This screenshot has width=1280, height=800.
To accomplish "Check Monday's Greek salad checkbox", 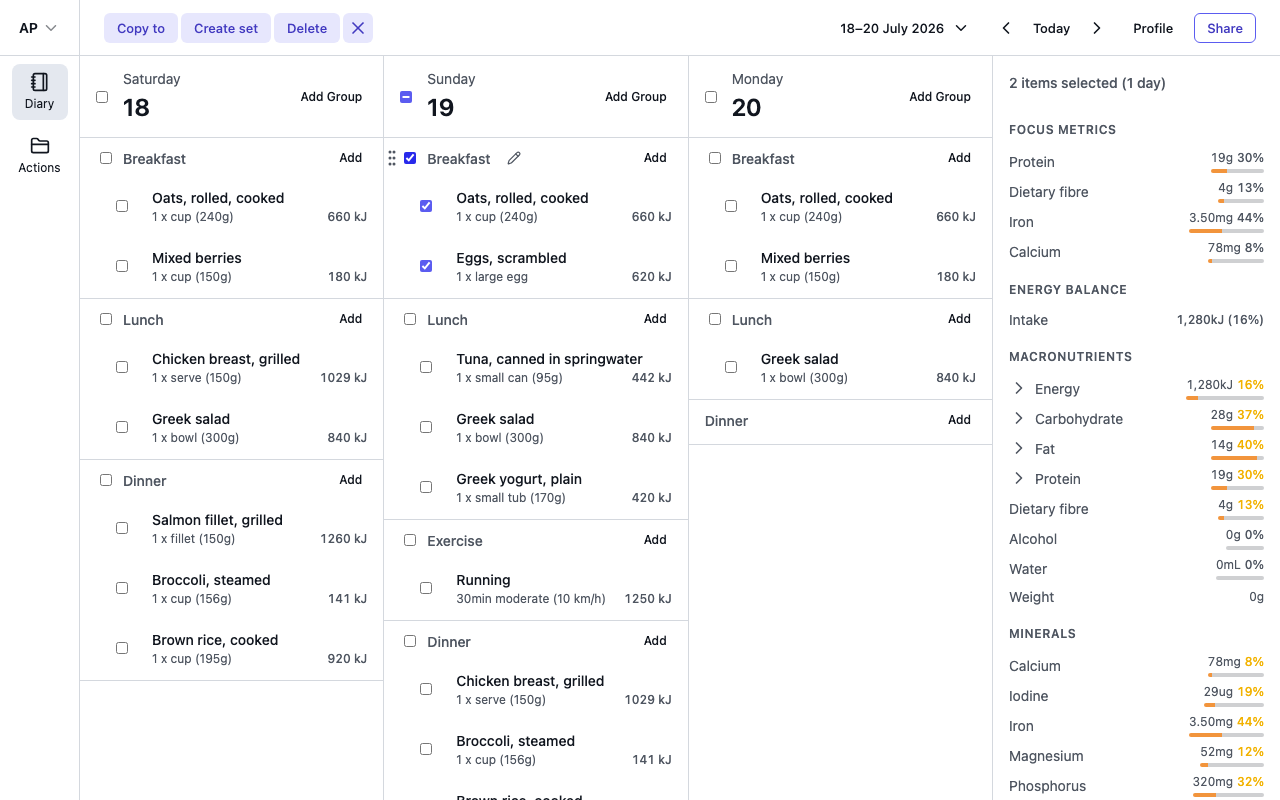I will point(731,367).
